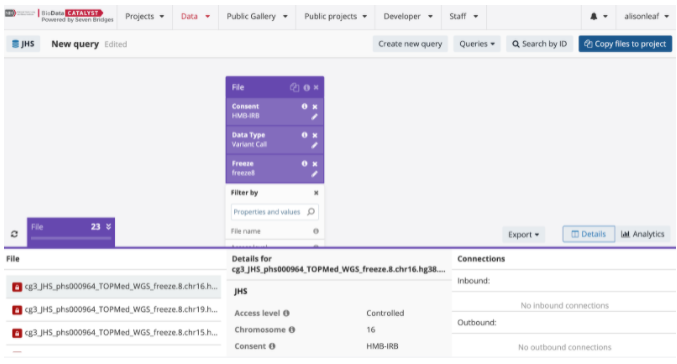Expand the Queries dropdown

pyautogui.click(x=477, y=44)
